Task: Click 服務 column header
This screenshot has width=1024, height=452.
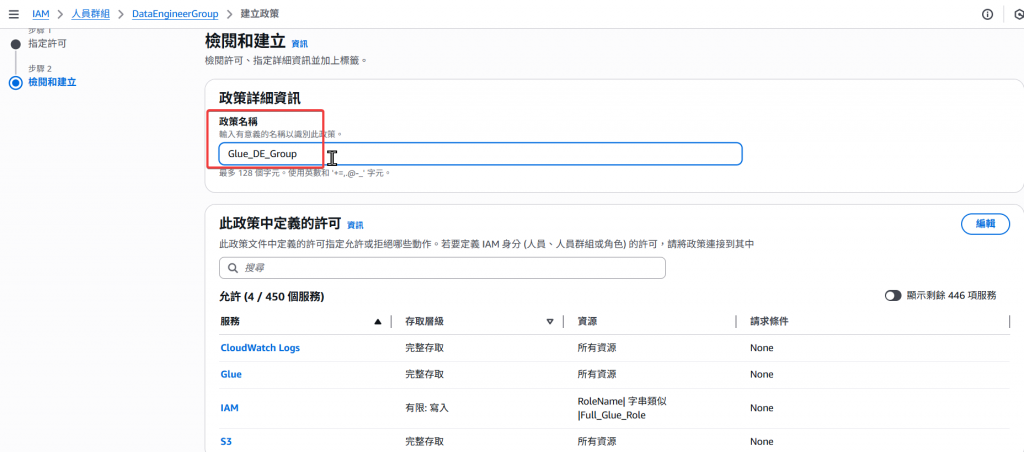Action: tap(230, 321)
